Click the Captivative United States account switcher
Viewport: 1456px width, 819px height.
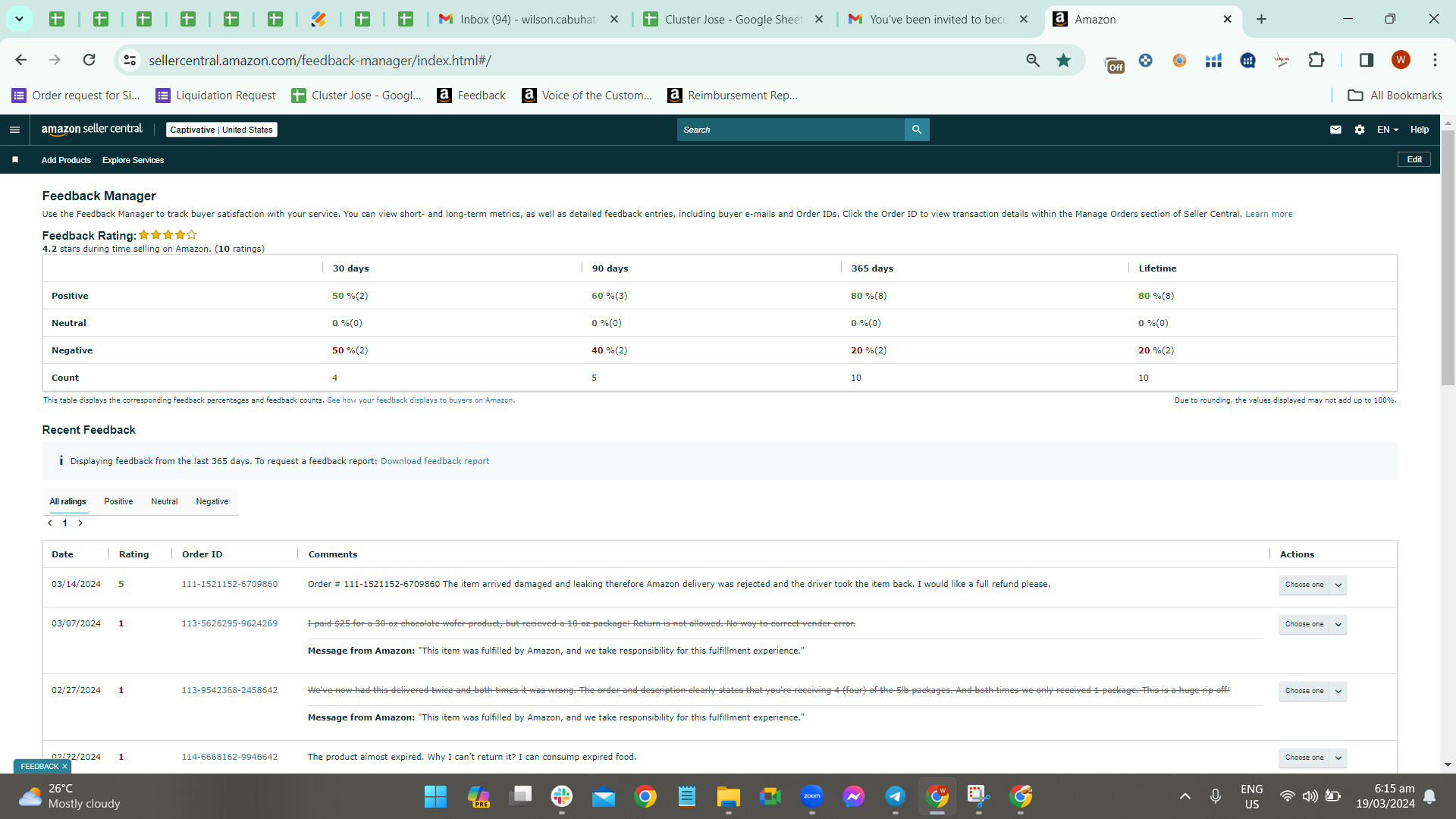[x=221, y=130]
